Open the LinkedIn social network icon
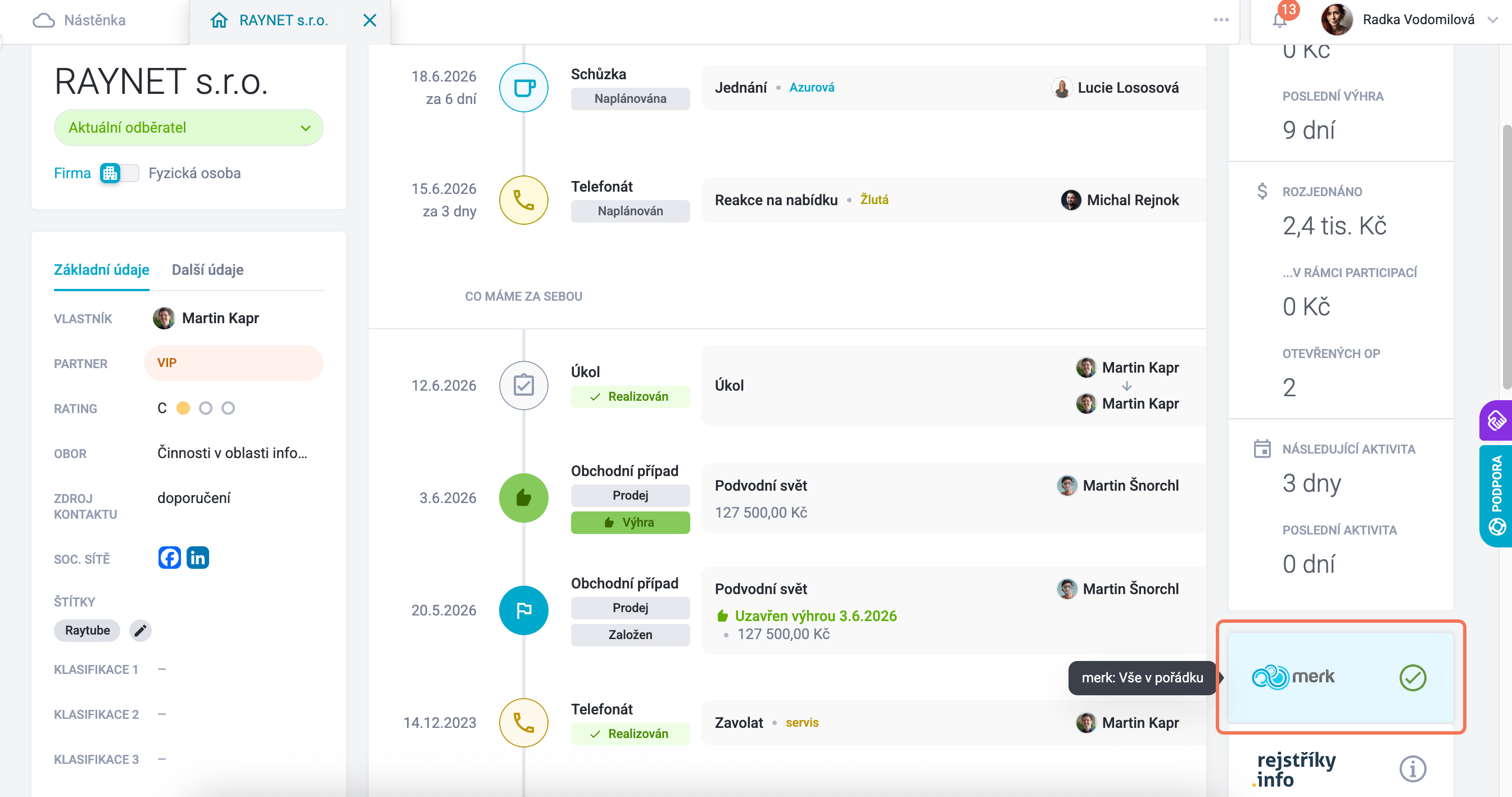 (x=198, y=557)
